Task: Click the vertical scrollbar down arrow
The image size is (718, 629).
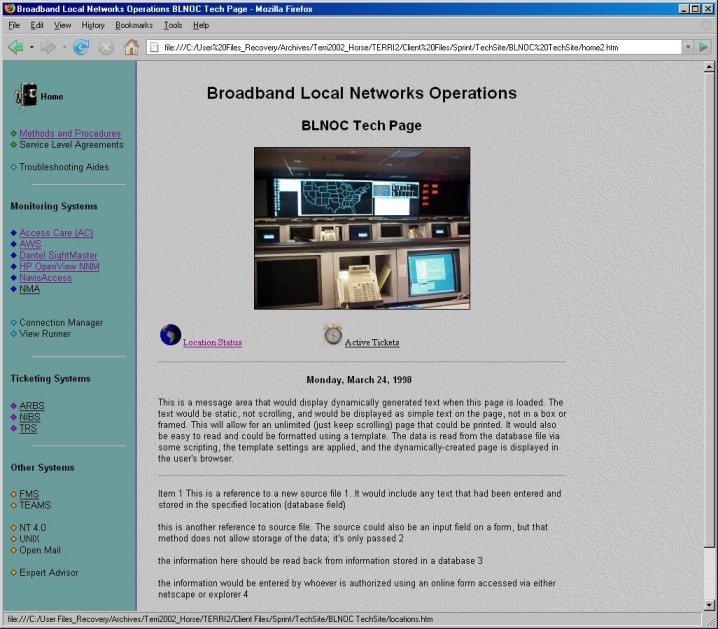Action: point(709,605)
